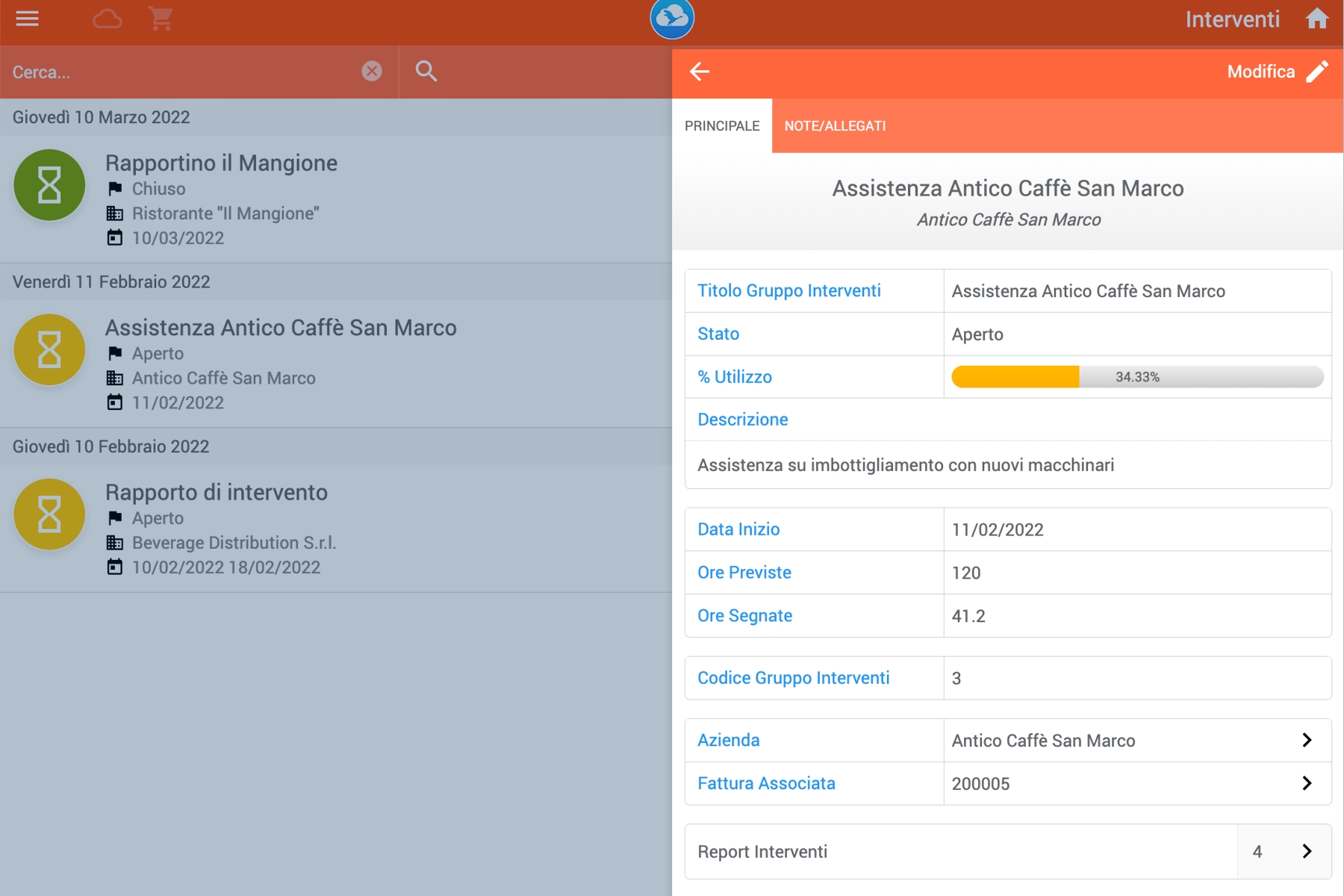Click the Beverage Distribution S.r.l. text
The height and width of the screenshot is (896, 1344).
(234, 543)
